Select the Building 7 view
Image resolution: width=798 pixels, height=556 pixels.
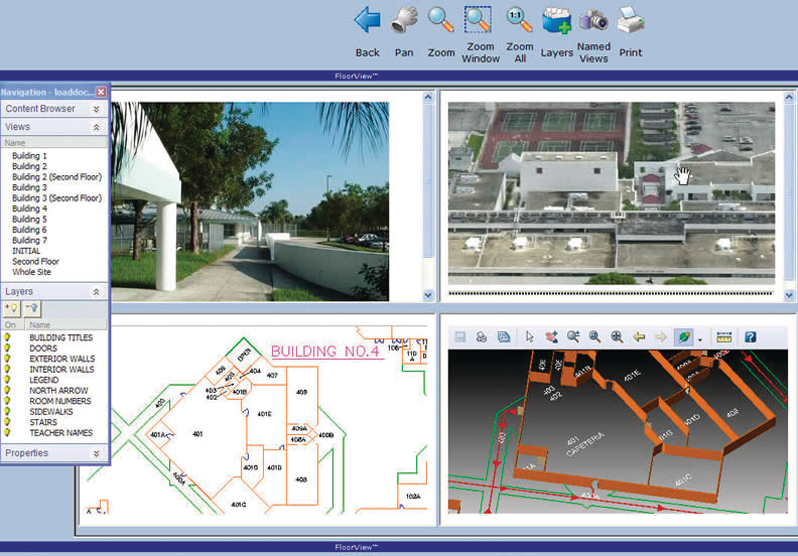[x=30, y=240]
